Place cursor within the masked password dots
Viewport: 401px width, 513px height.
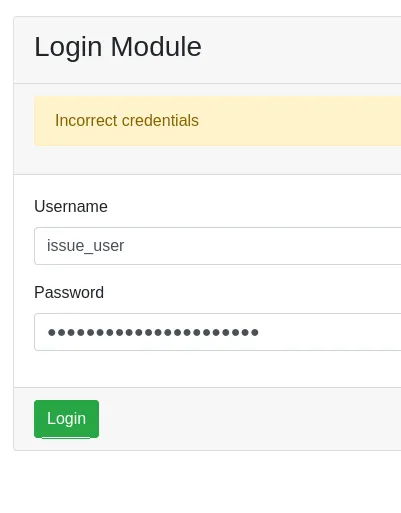click(153, 332)
